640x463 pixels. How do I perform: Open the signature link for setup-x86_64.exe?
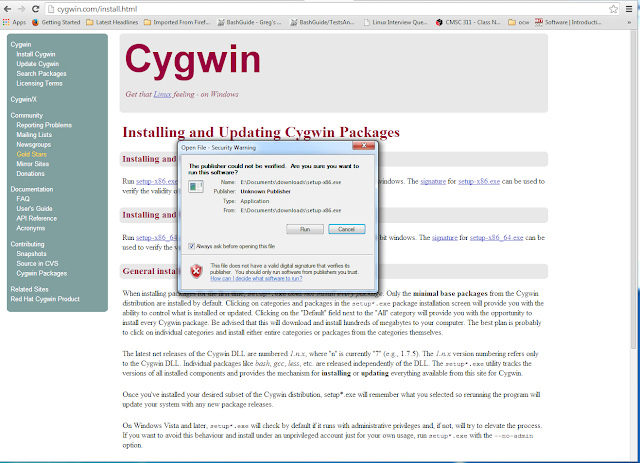(x=444, y=238)
